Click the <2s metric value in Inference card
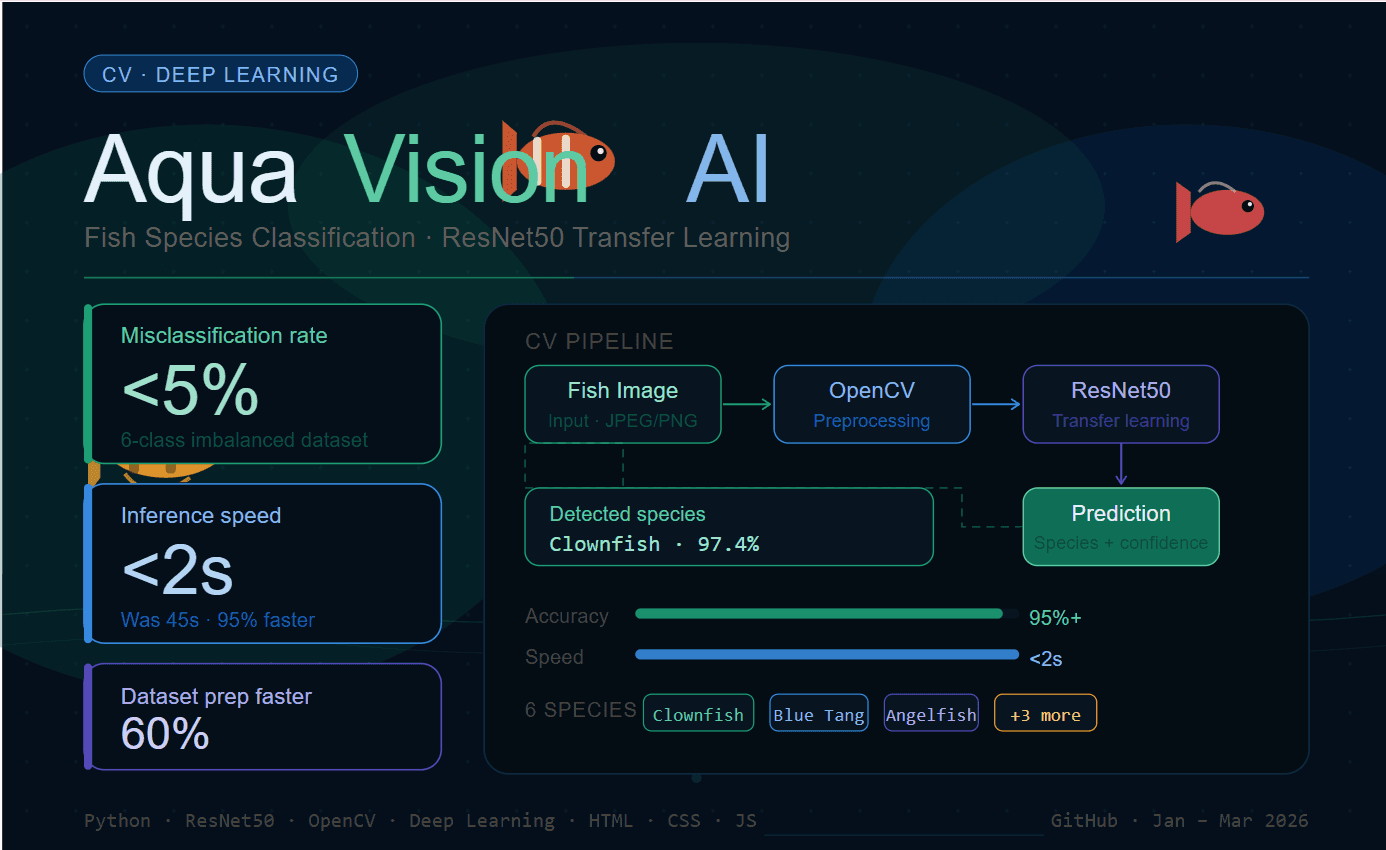Viewport: 1386px width, 850px height. coord(177,571)
